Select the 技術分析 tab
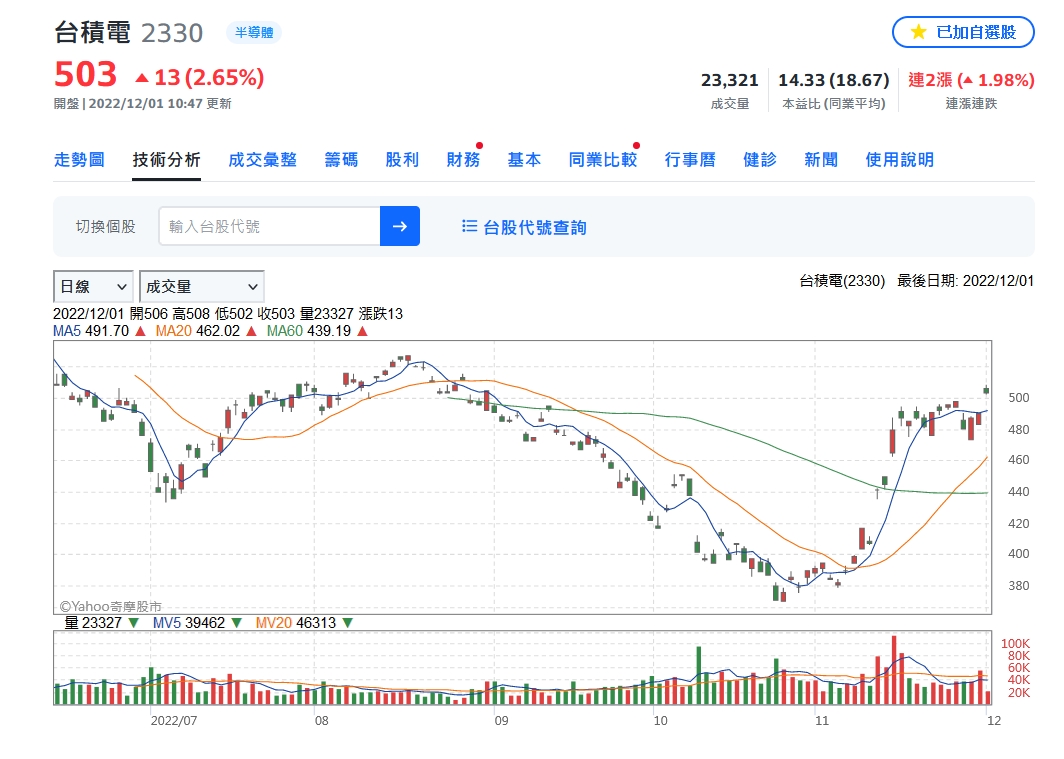1064x759 pixels. tap(166, 159)
